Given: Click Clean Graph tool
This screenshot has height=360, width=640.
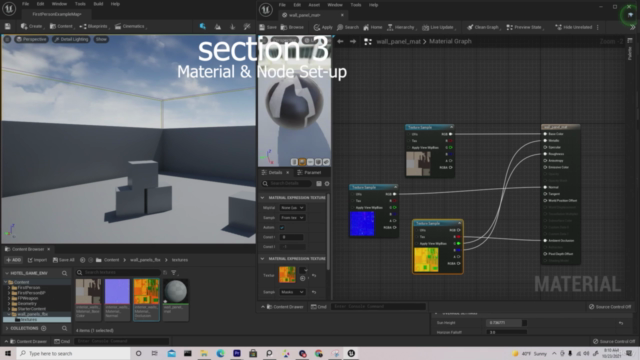Looking at the screenshot, I should [482, 27].
